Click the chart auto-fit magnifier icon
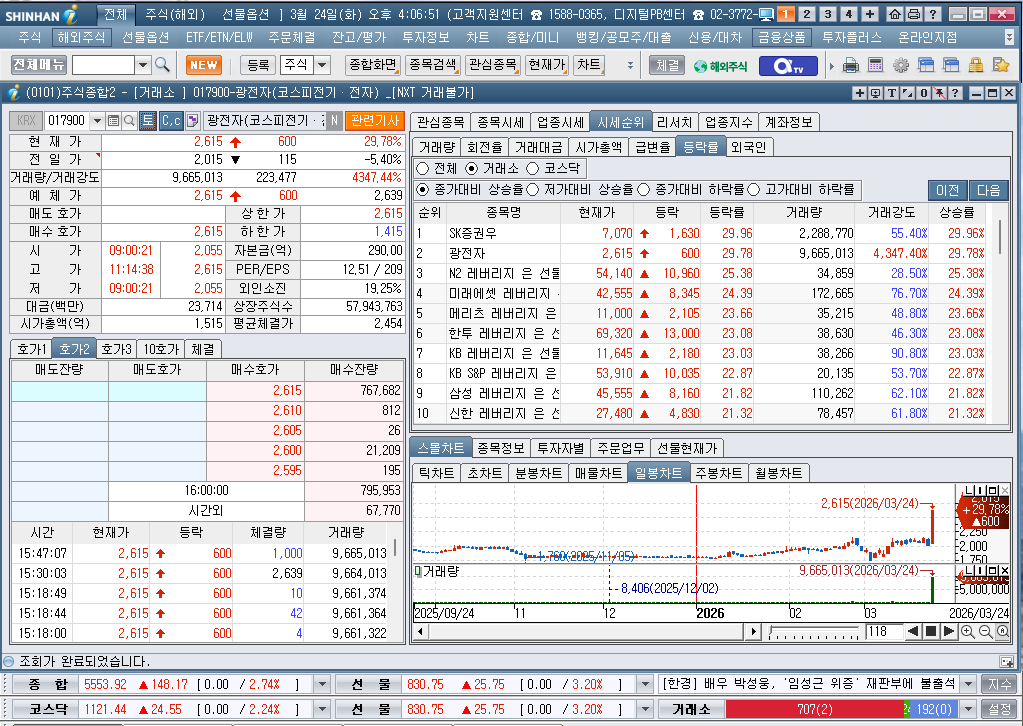 coord(1003,631)
